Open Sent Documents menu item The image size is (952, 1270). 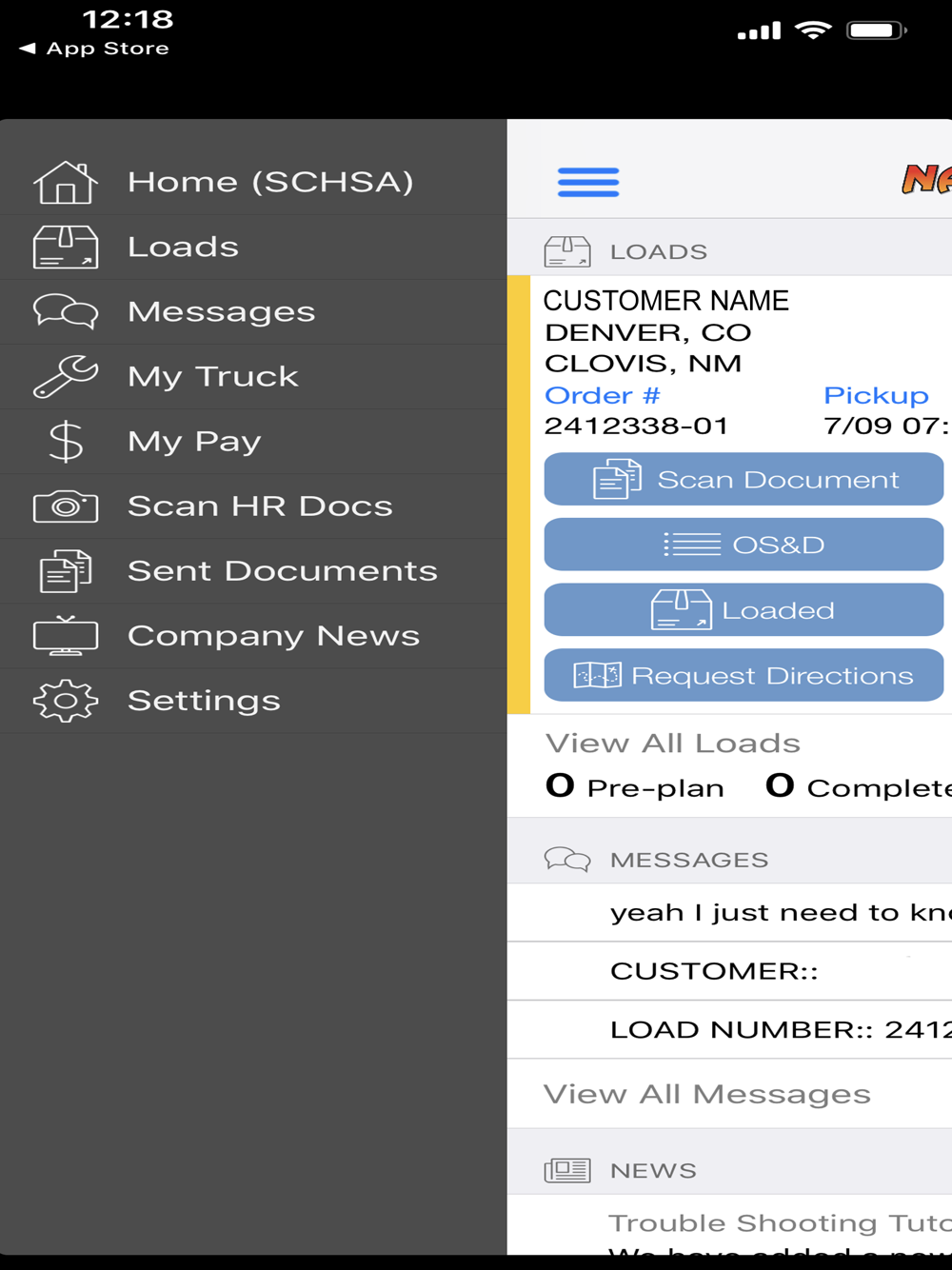[x=253, y=571]
